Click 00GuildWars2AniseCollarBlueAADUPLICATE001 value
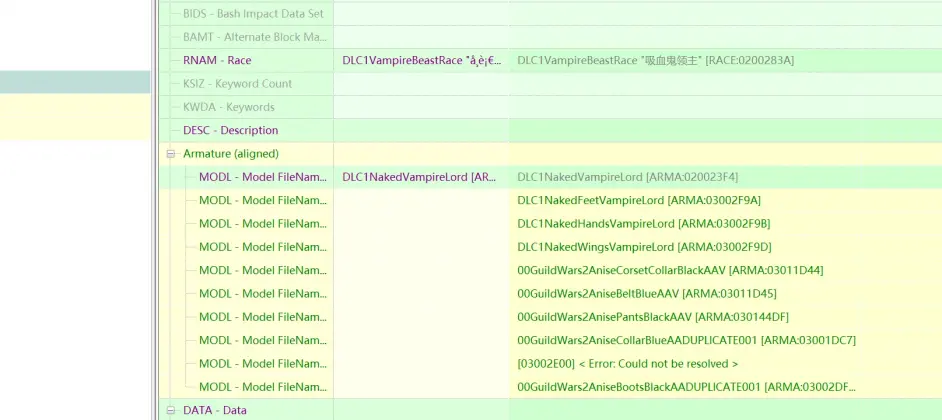Screen dimensions: 942x420 pos(686,340)
